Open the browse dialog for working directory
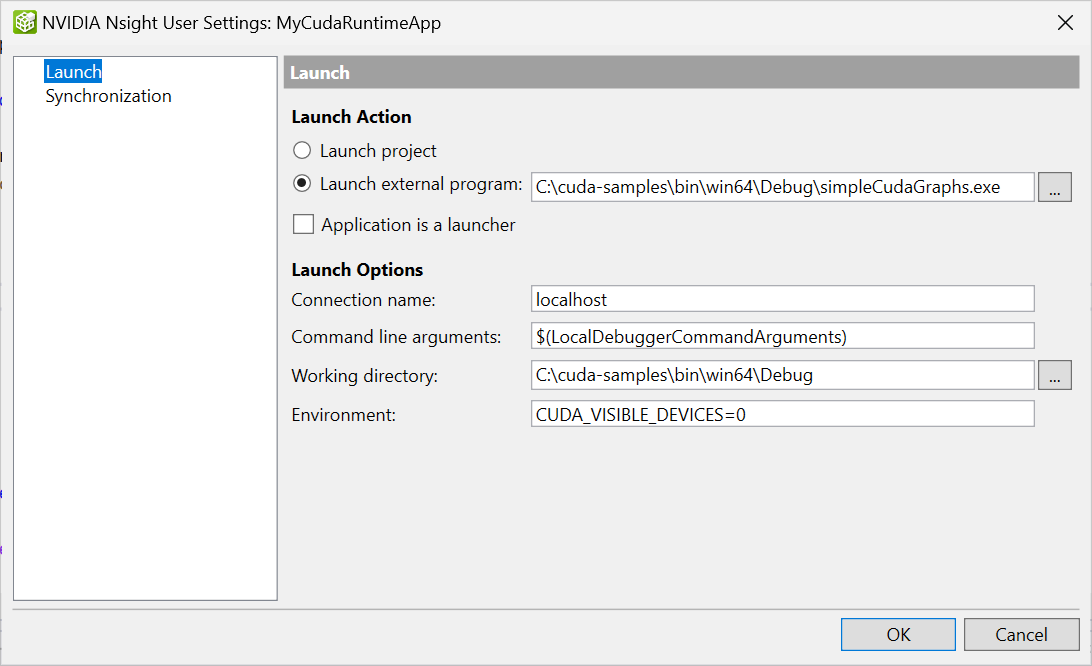This screenshot has width=1092, height=666. click(x=1055, y=375)
